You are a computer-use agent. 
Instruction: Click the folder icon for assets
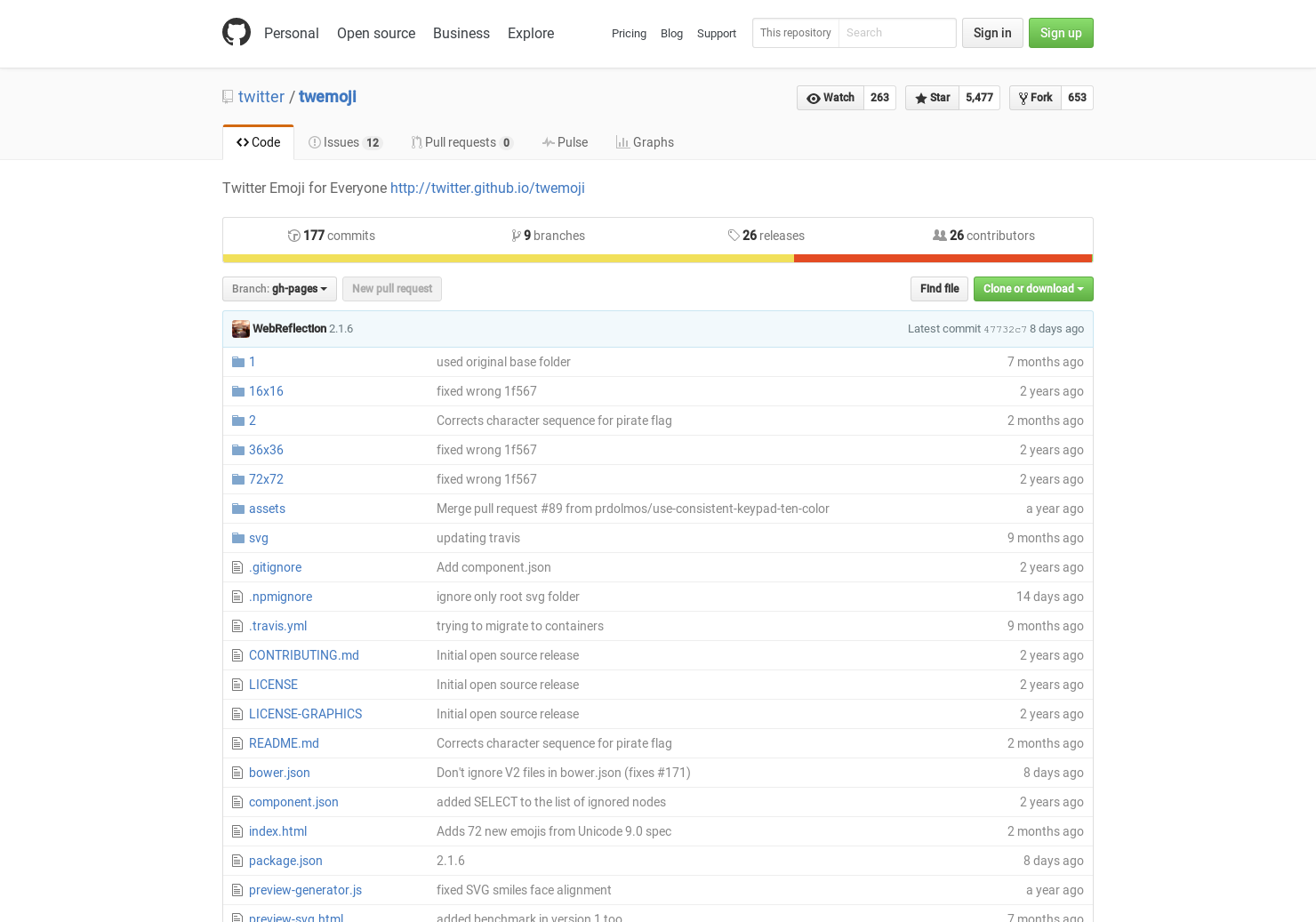238,509
